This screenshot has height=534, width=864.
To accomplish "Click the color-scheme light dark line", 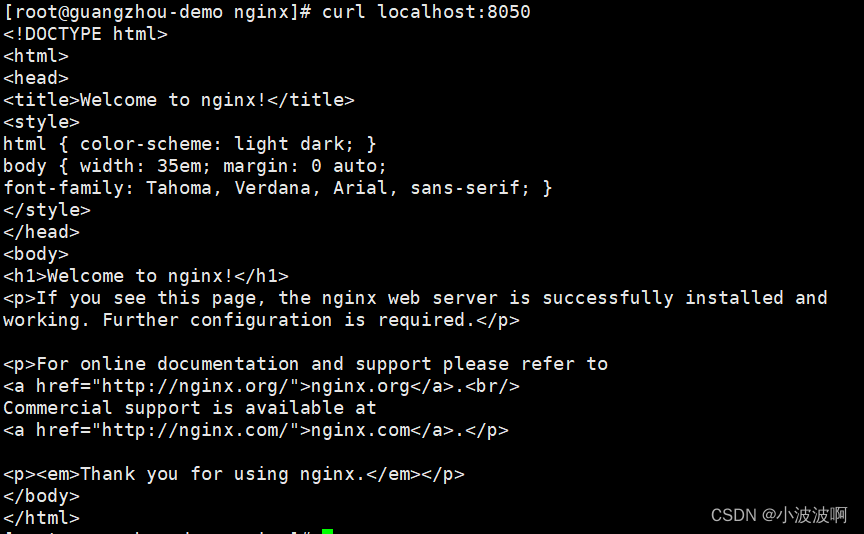I will click(x=190, y=144).
